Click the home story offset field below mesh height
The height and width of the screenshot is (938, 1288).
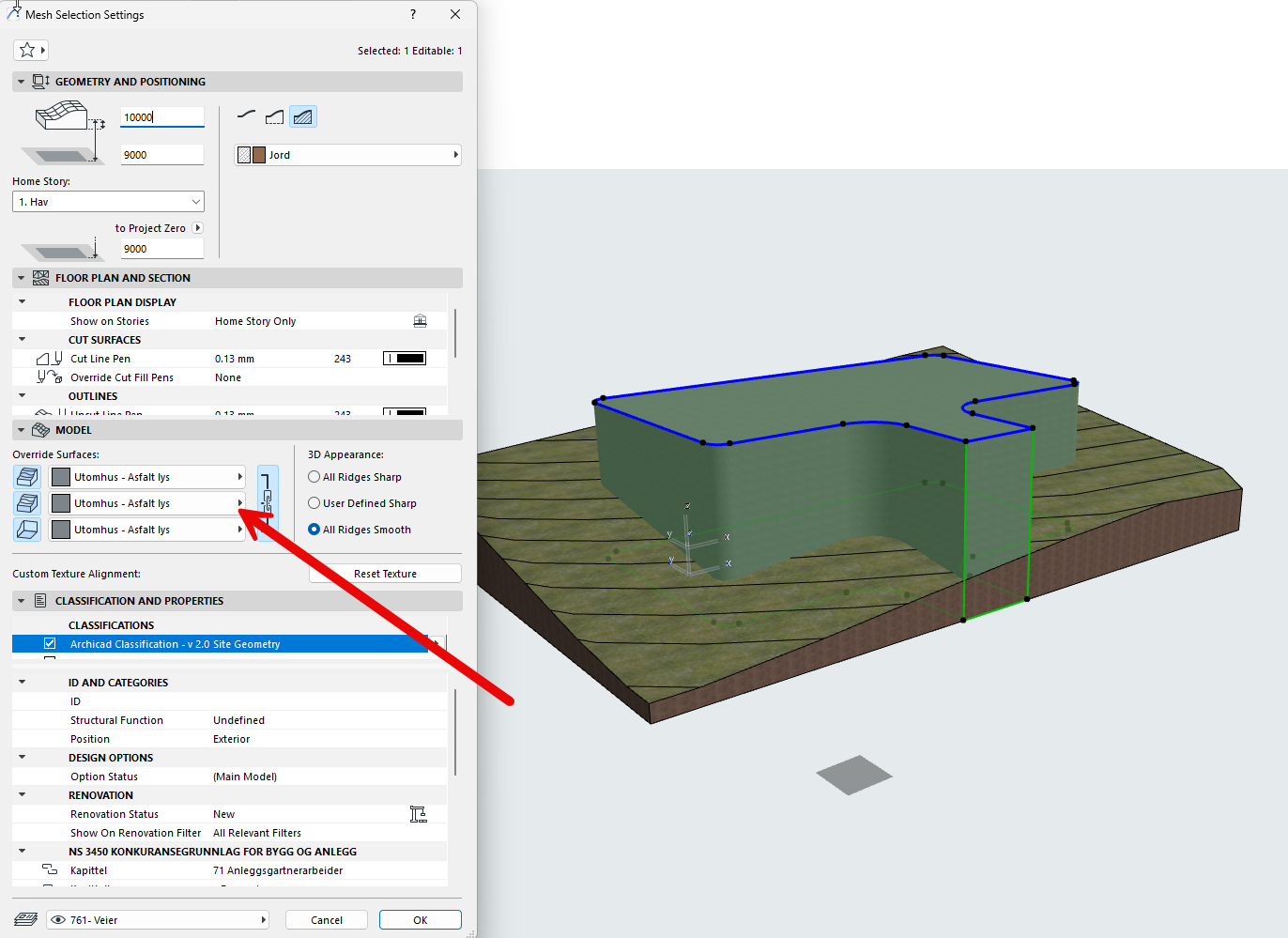point(161,155)
